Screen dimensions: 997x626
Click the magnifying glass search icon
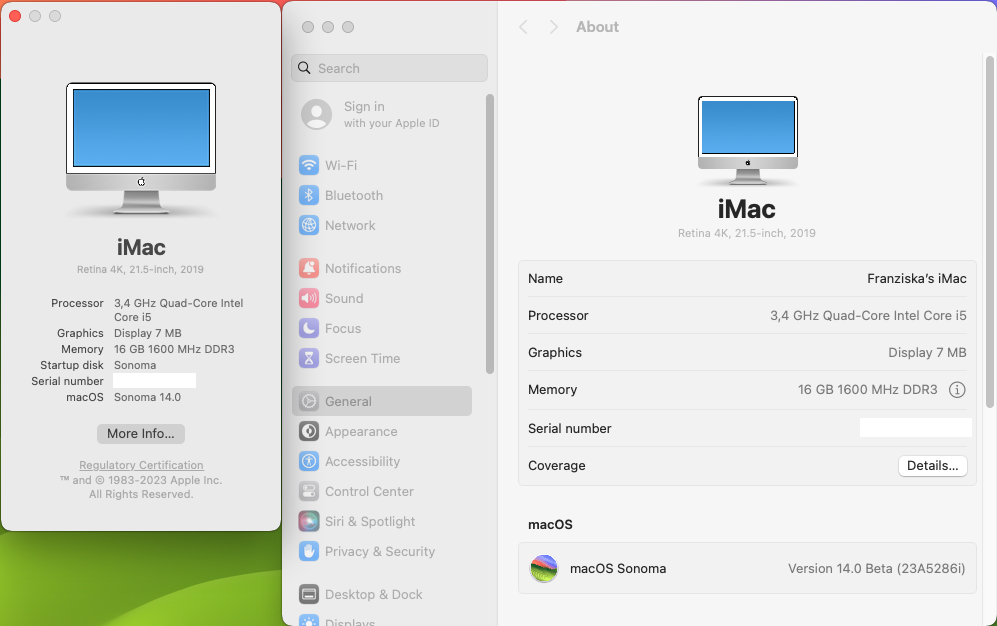(x=305, y=68)
